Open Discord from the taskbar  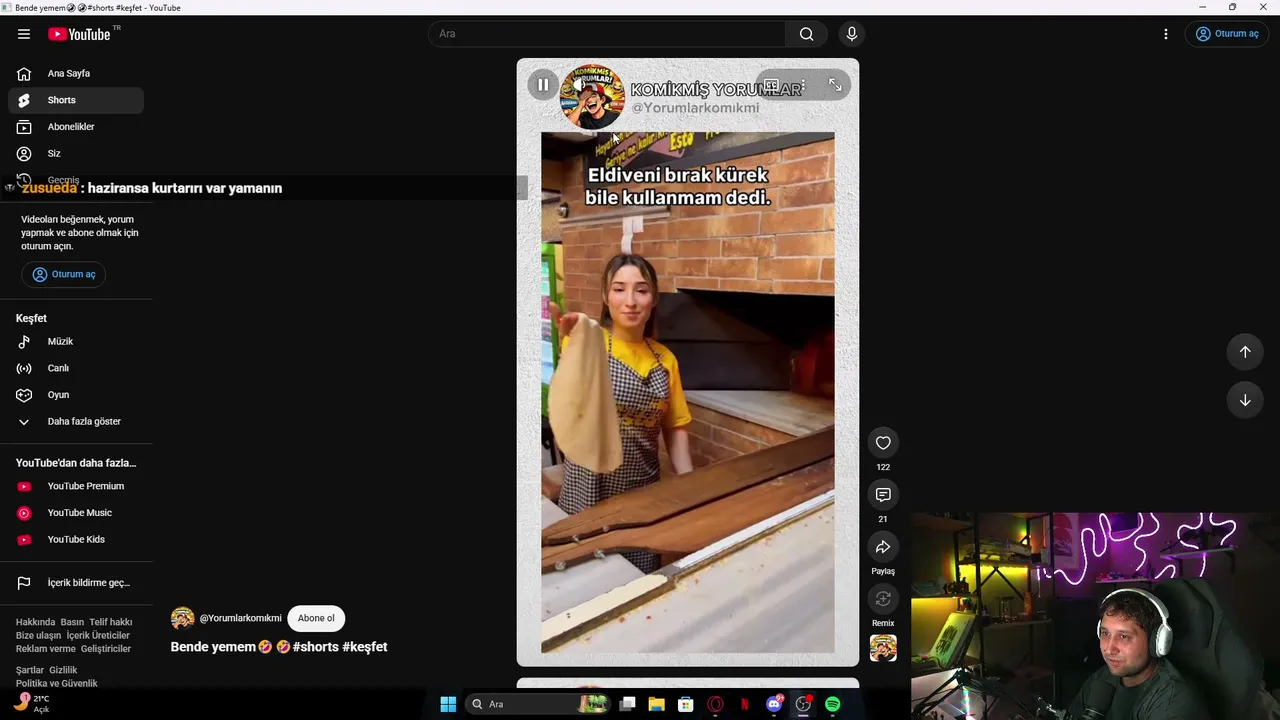point(774,704)
